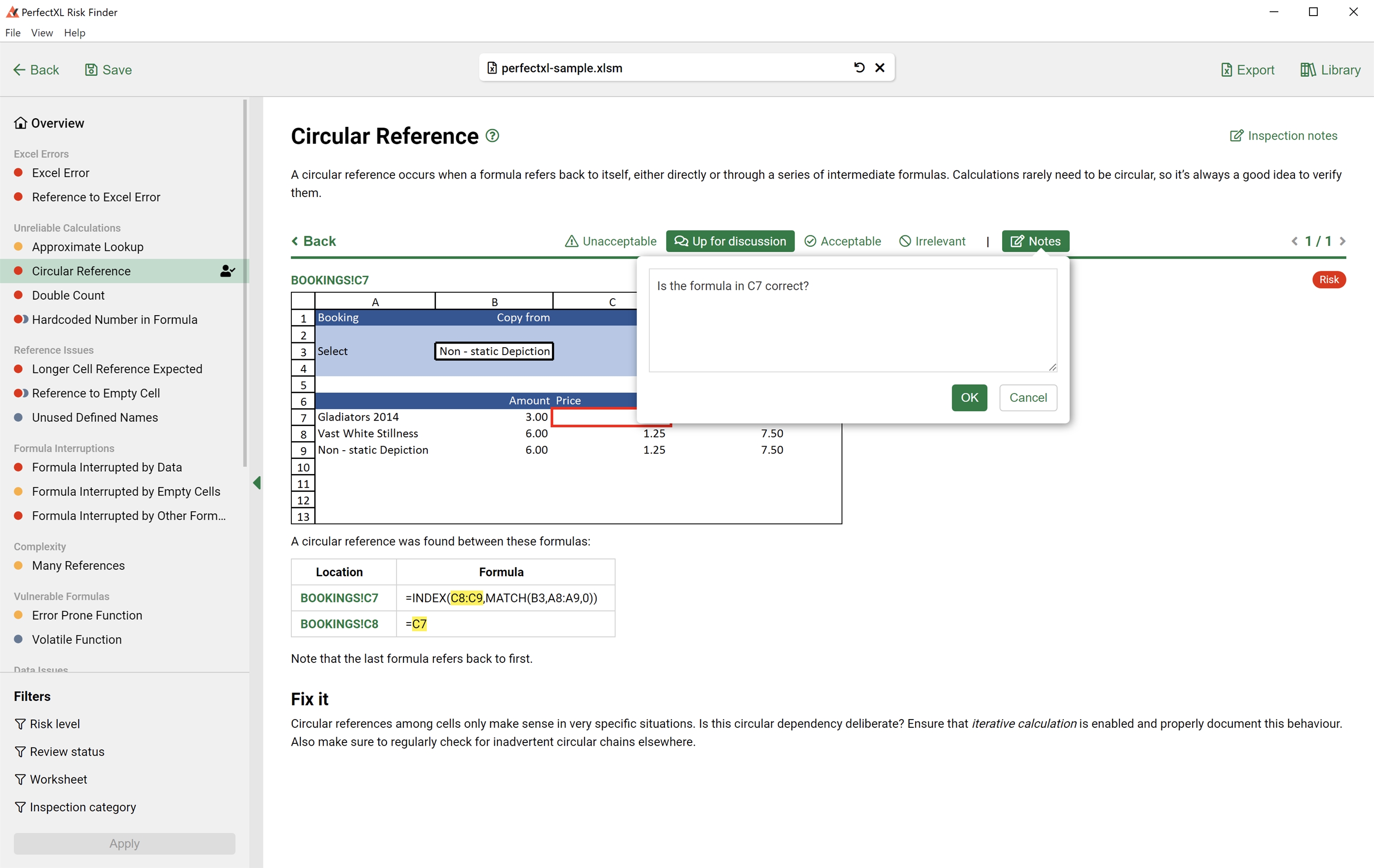Open the View menu
1374x868 pixels.
(42, 33)
